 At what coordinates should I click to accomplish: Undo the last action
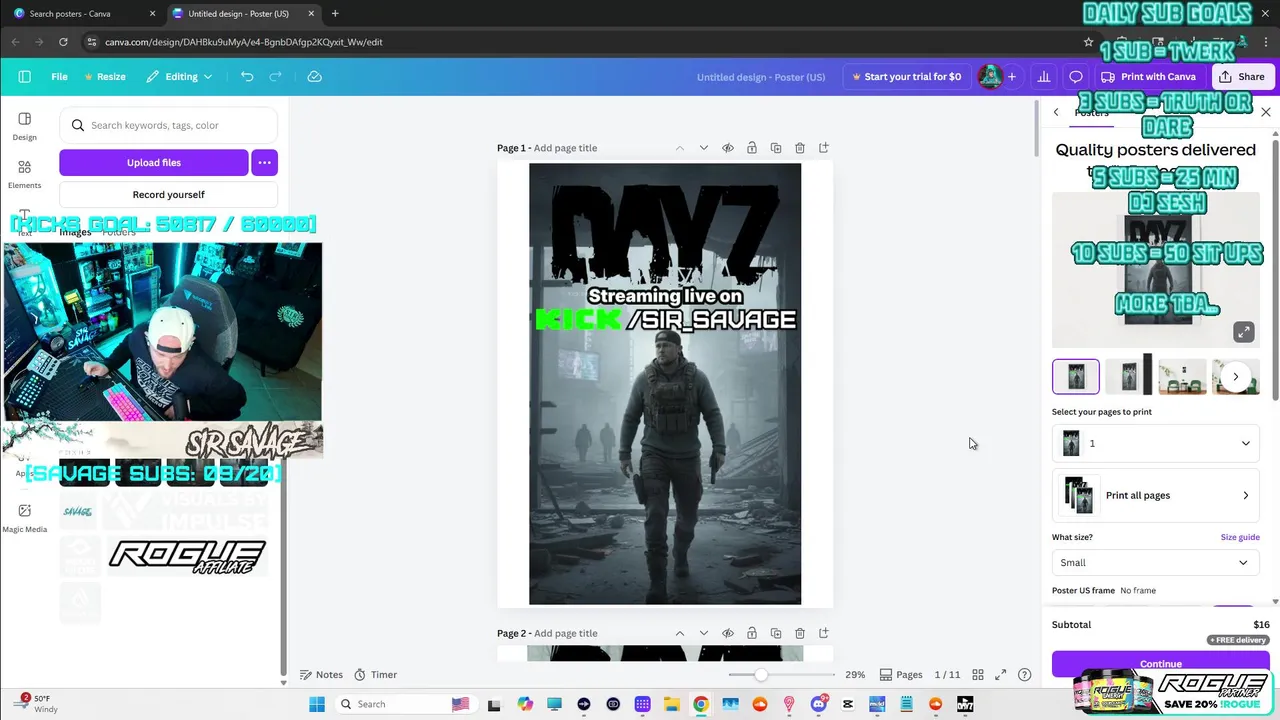[247, 76]
